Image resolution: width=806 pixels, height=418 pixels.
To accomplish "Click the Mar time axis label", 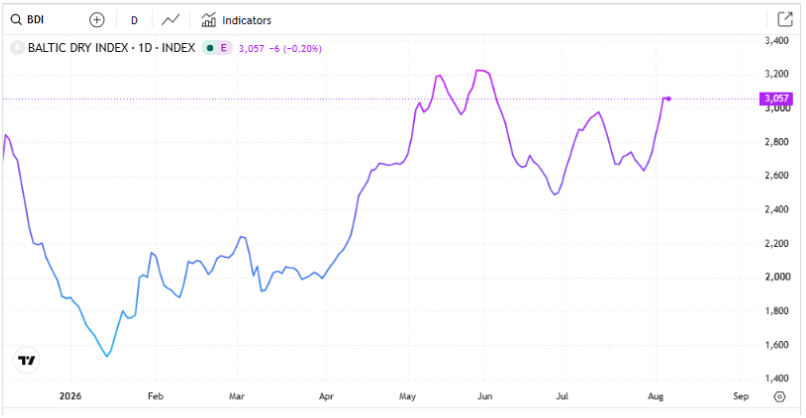I will tap(236, 396).
